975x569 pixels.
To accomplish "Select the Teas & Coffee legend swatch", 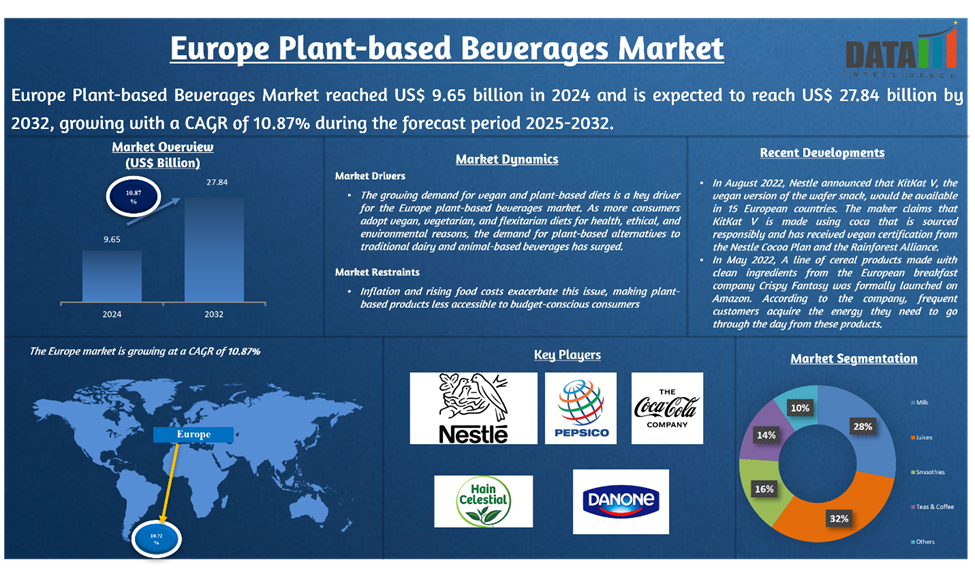I will [913, 507].
